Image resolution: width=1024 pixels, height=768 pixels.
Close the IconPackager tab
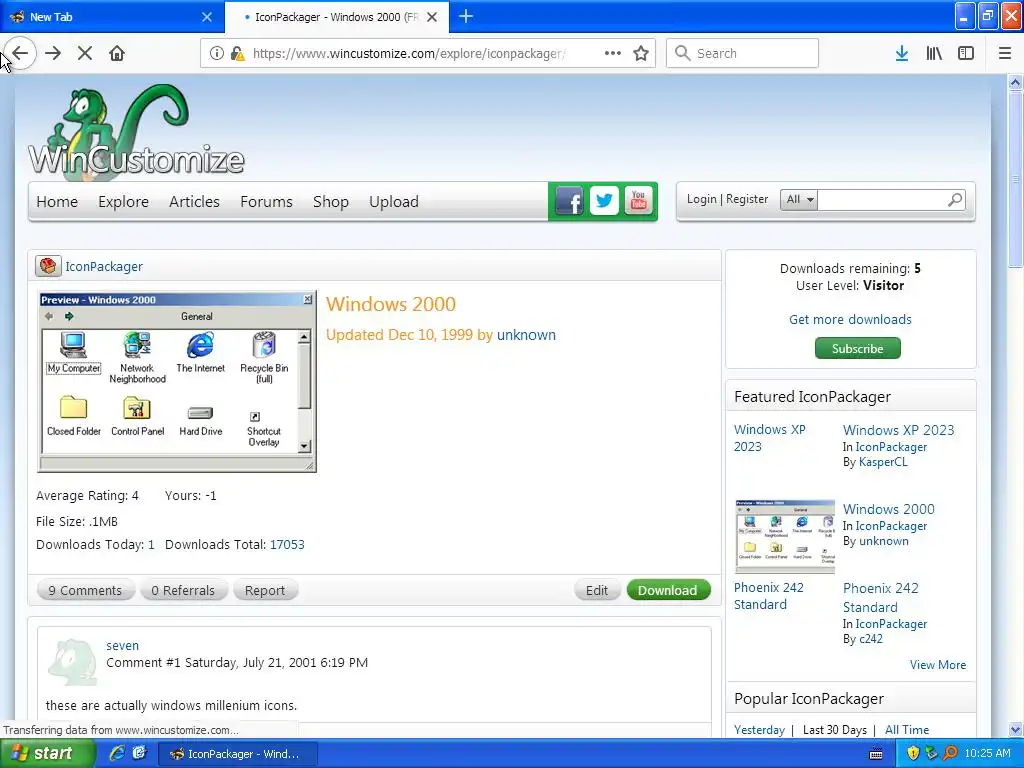(432, 17)
